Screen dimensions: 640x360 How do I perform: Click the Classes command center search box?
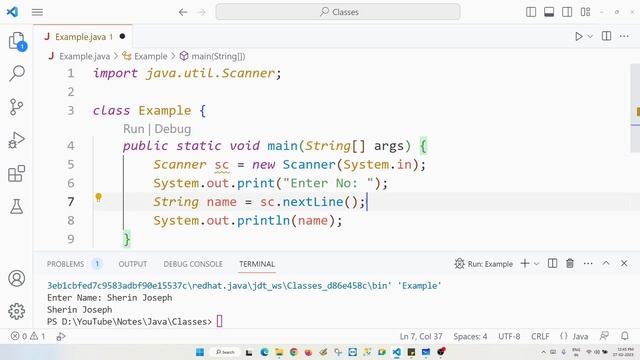(338, 12)
